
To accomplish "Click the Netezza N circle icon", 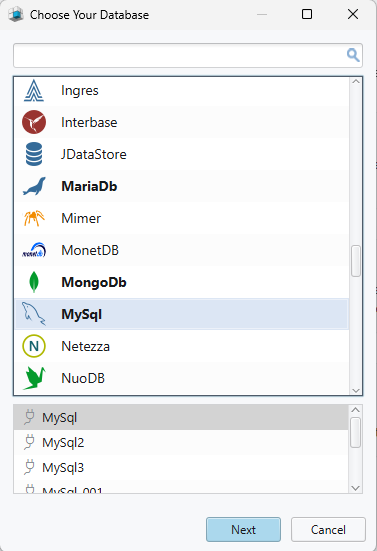I will (x=34, y=346).
